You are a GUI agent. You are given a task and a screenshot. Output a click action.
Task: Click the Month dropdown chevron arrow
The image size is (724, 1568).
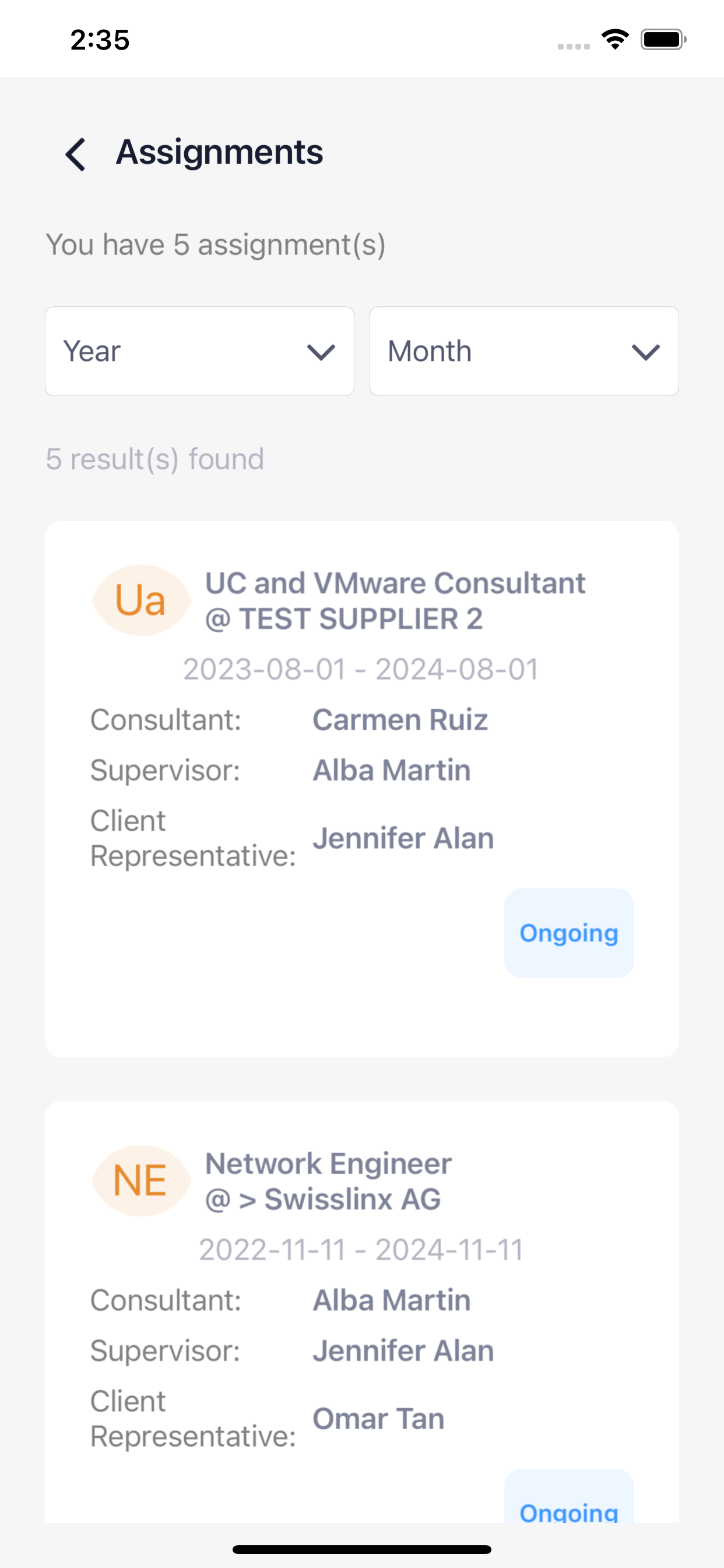tap(645, 352)
